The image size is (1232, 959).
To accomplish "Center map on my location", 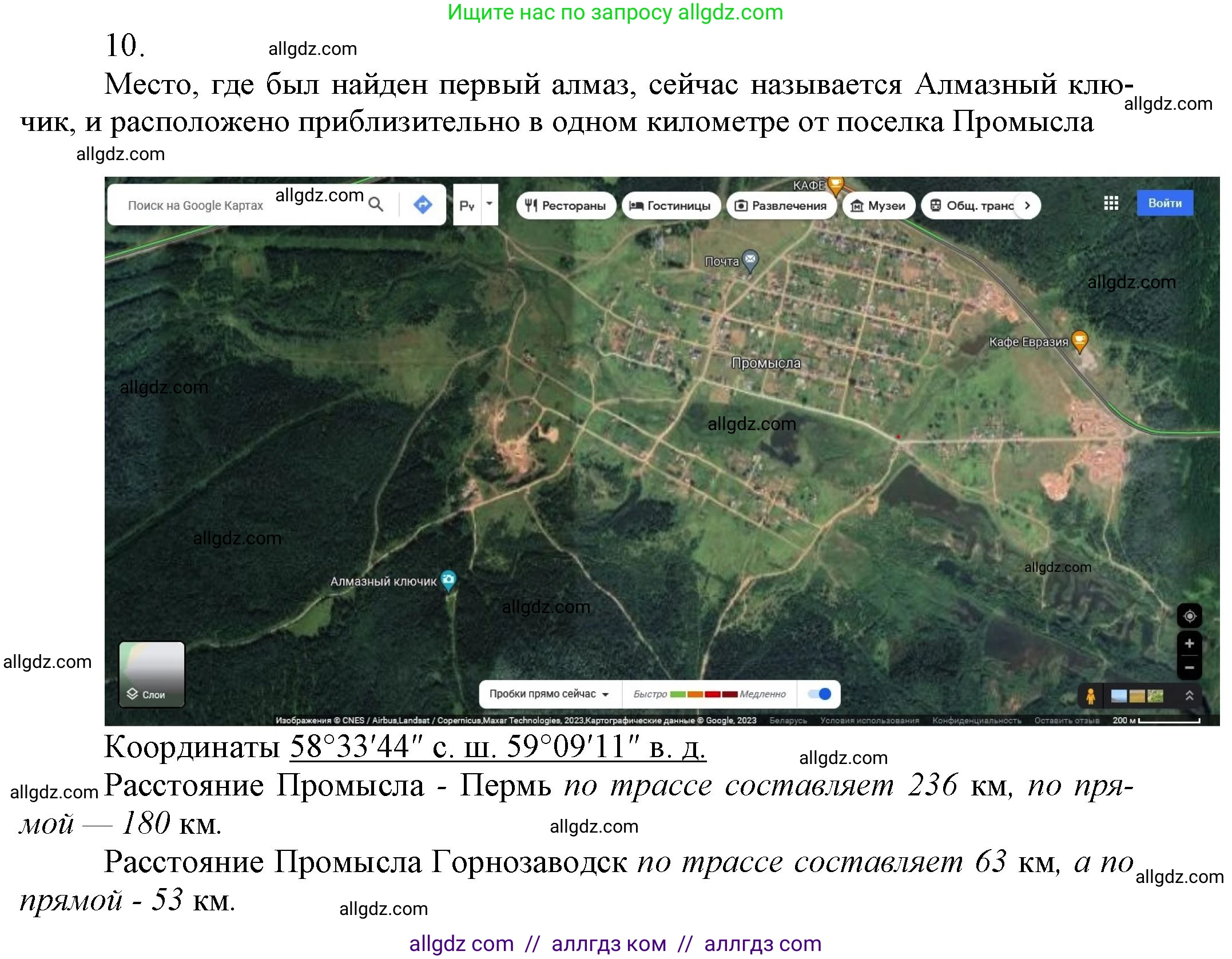I will [1189, 616].
